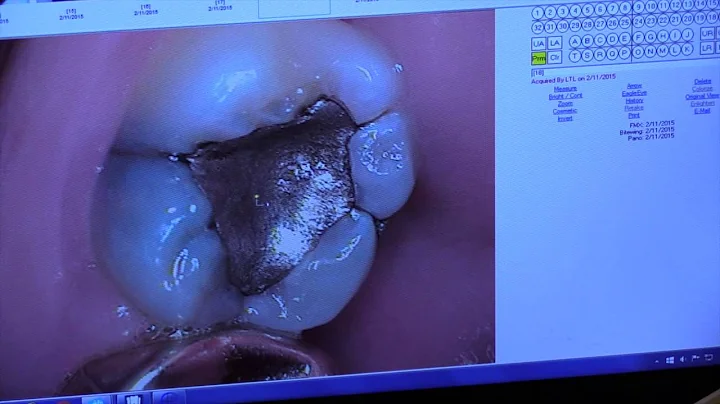Select tooth number 10 in the chart

pos(651,6)
